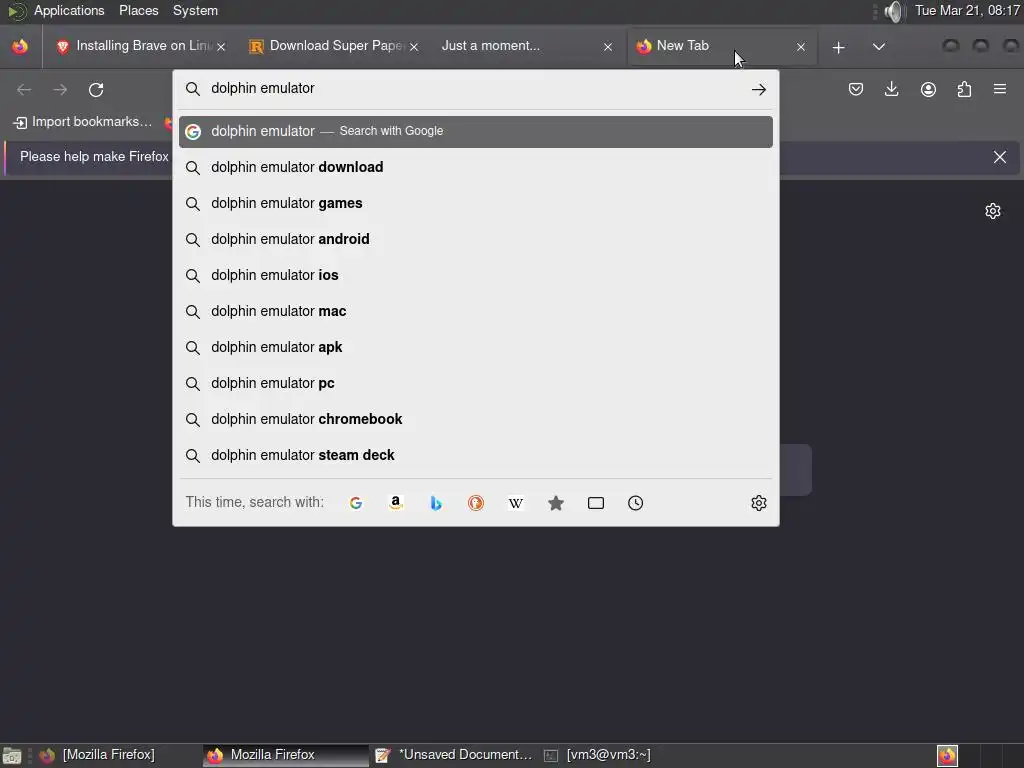Choose suggestion dolphin emulator mac
The width and height of the screenshot is (1024, 768).
(x=475, y=311)
